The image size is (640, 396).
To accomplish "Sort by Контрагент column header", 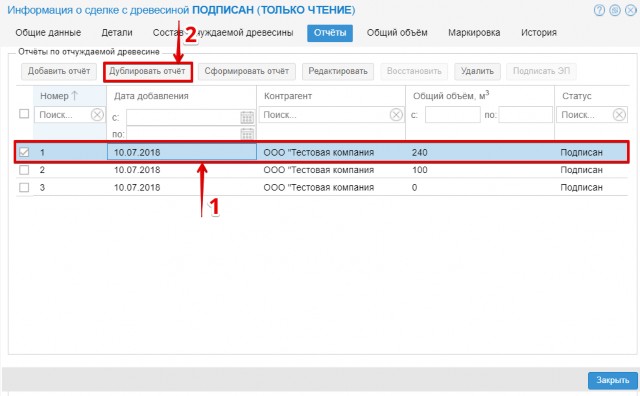I will tap(288, 96).
